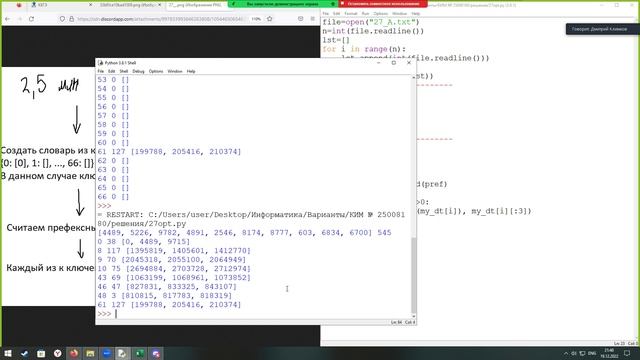Click the Shell scrollbar down arrow
This screenshot has height=360, width=640.
click(413, 316)
